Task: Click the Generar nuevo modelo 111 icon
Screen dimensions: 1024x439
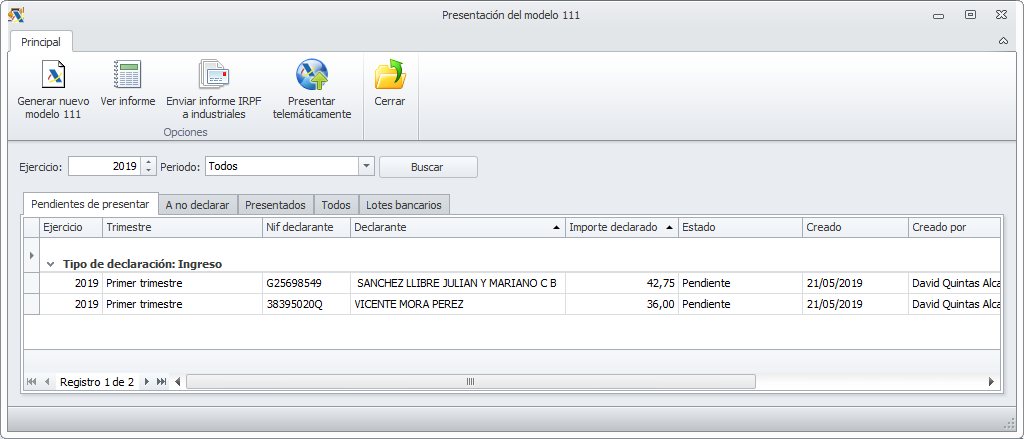Action: tap(54, 74)
